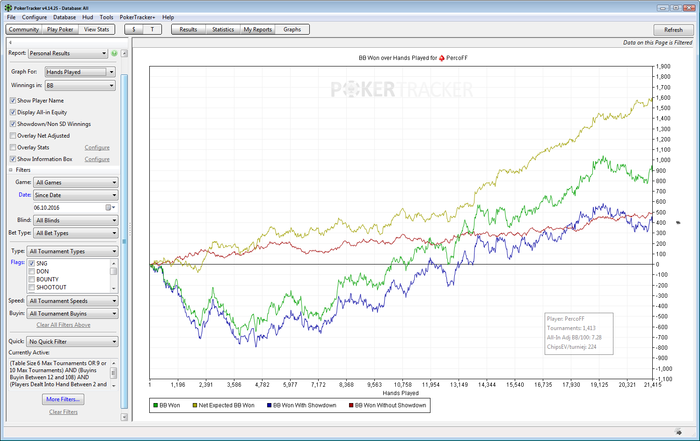Click Configure link beside Overlay Stats
The width and height of the screenshot is (700, 441).
tap(97, 147)
